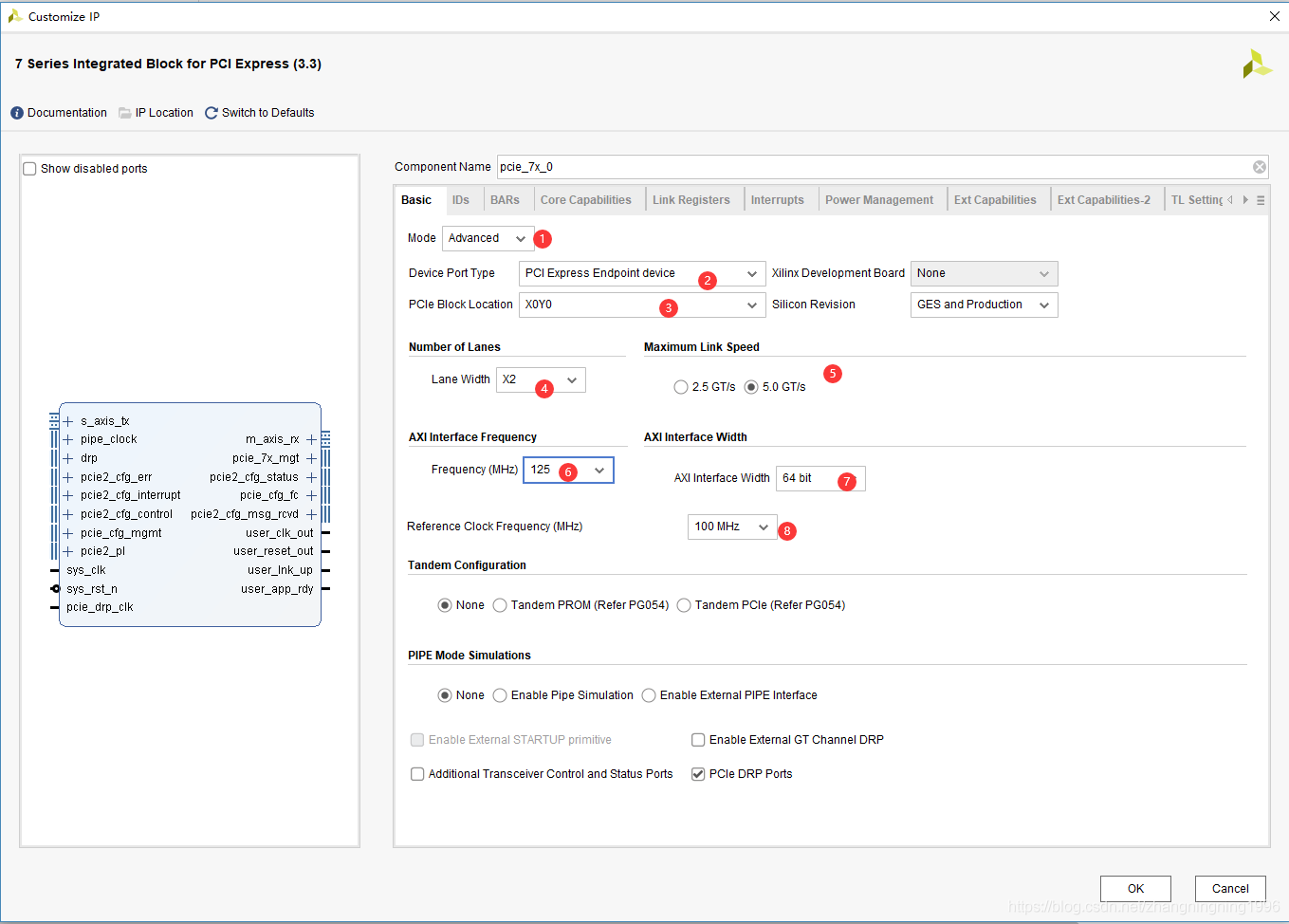Open the Mode dropdown set to Advanced
This screenshot has height=924, width=1289.
(488, 238)
